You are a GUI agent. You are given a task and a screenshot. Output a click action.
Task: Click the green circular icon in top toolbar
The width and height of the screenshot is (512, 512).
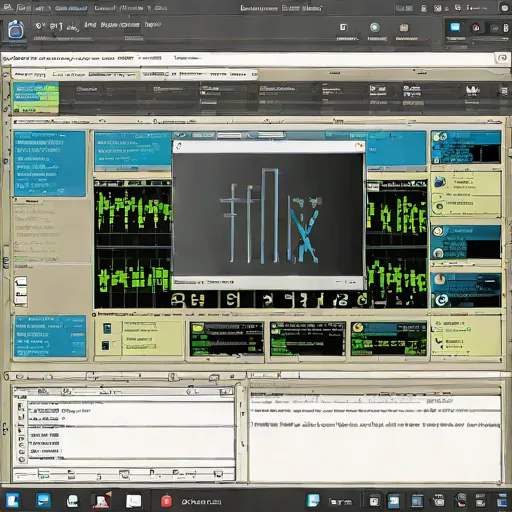pos(375,27)
